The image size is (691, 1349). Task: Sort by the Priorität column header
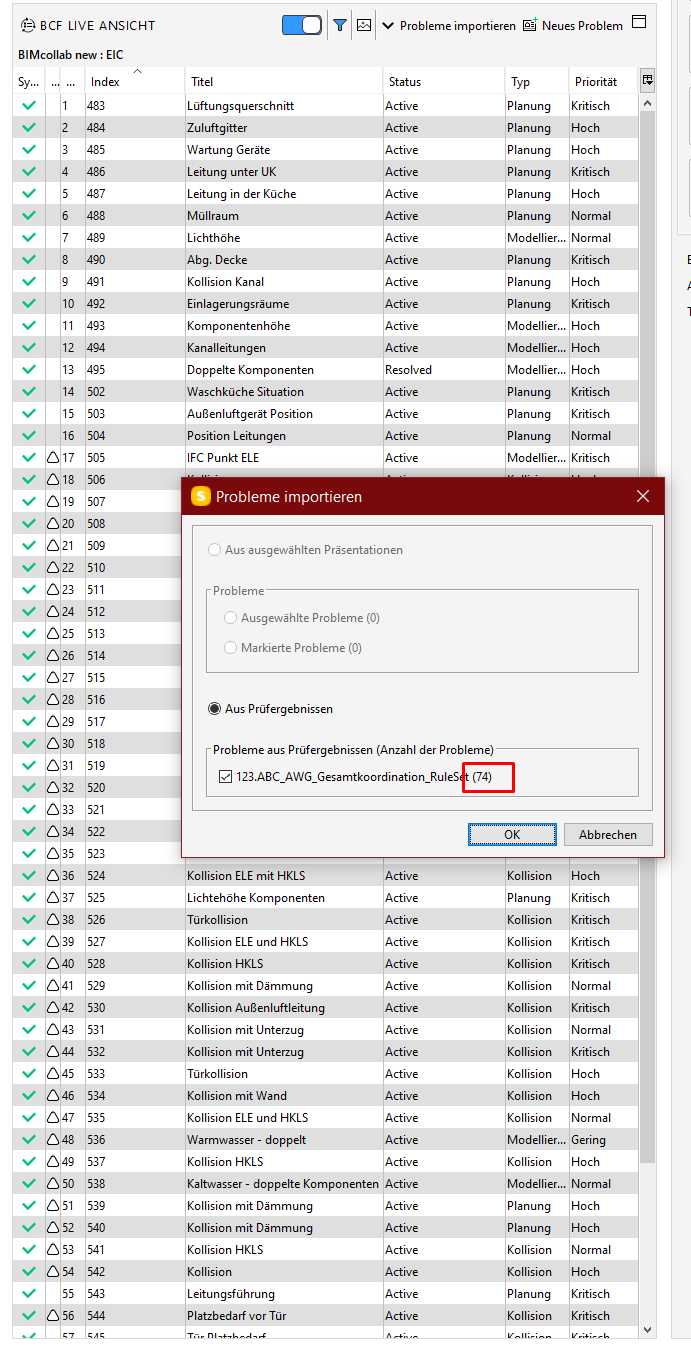(603, 82)
